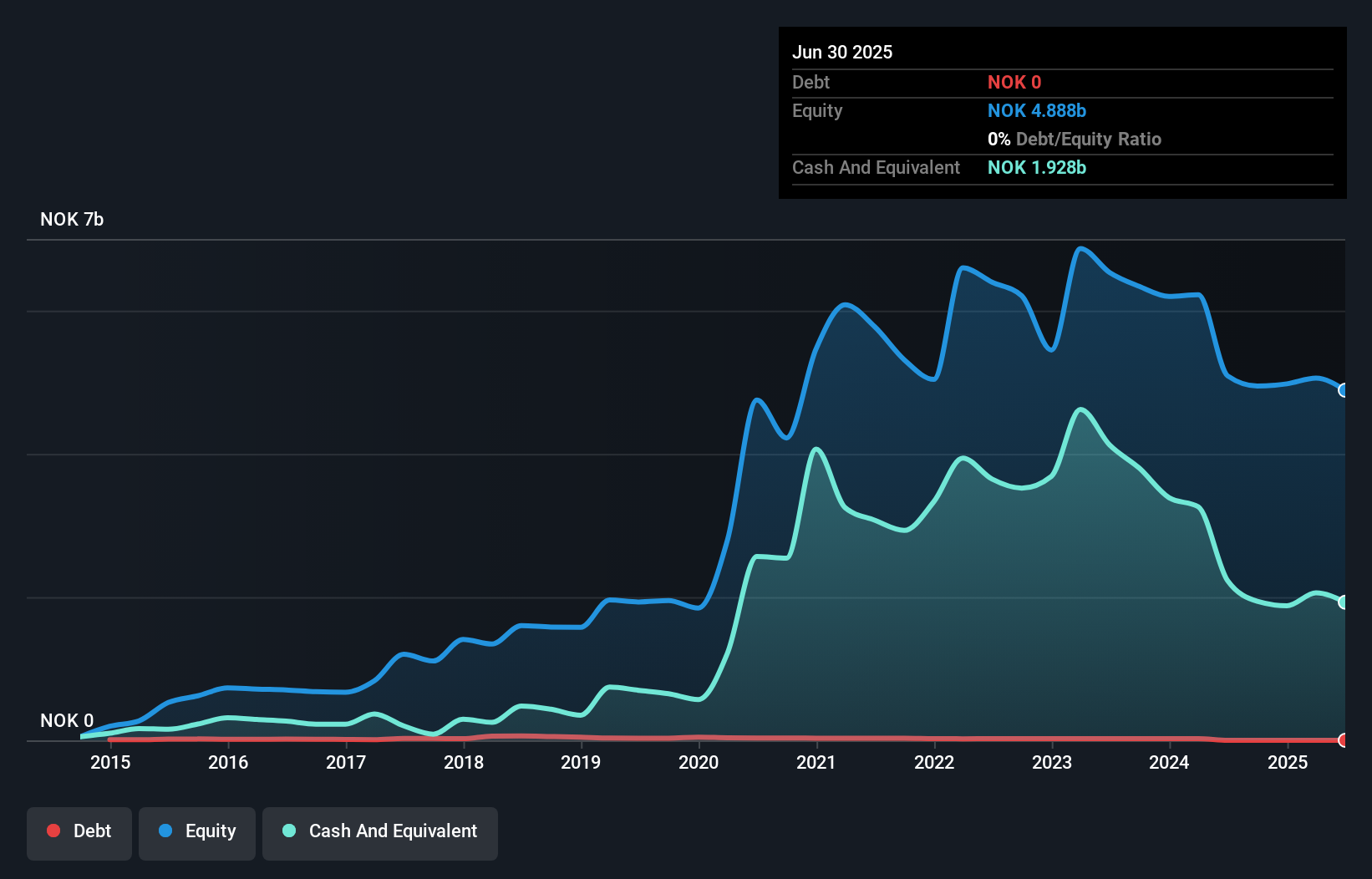Click the 2024 x-axis label
1372x879 pixels.
click(1169, 762)
